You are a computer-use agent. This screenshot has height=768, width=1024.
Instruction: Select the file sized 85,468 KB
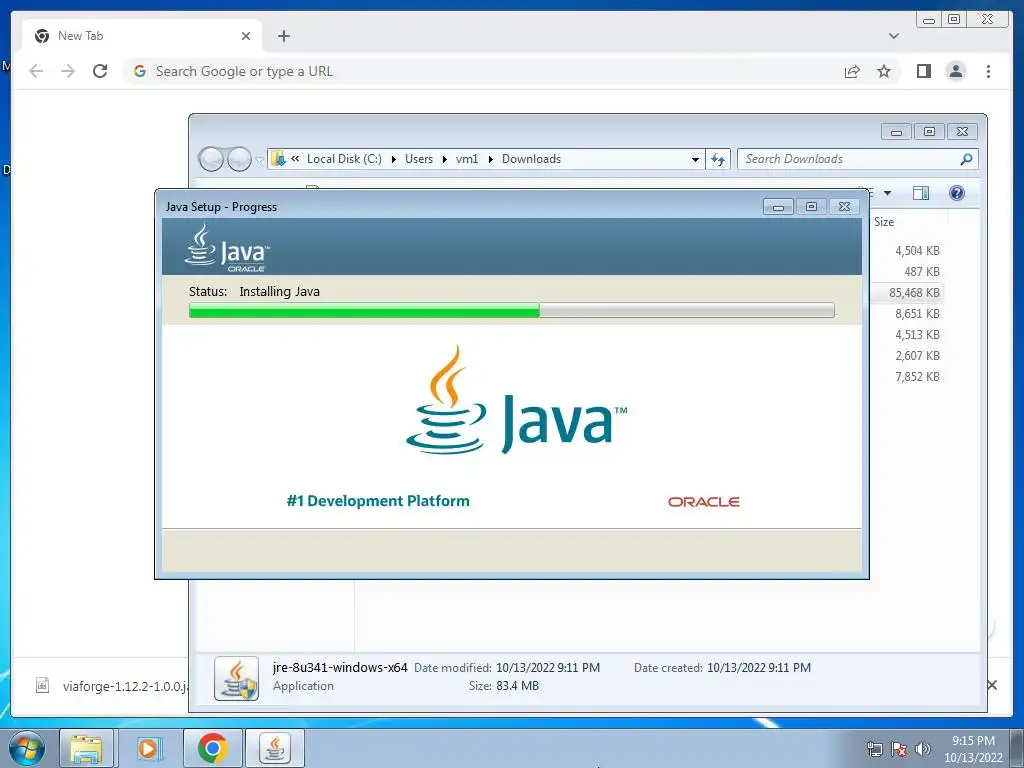914,293
